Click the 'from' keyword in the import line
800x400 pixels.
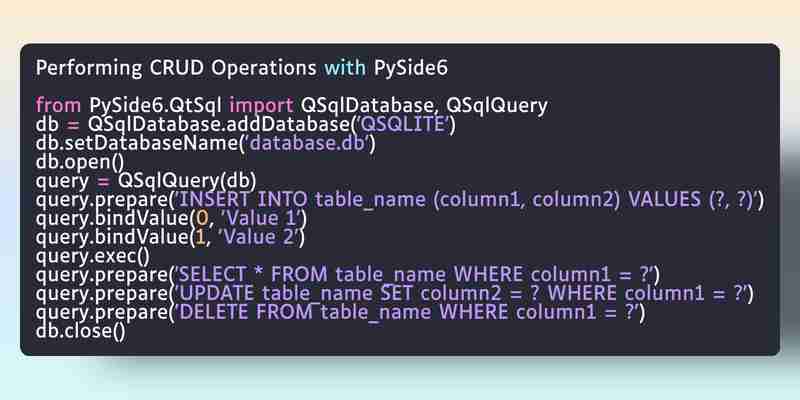58,105
